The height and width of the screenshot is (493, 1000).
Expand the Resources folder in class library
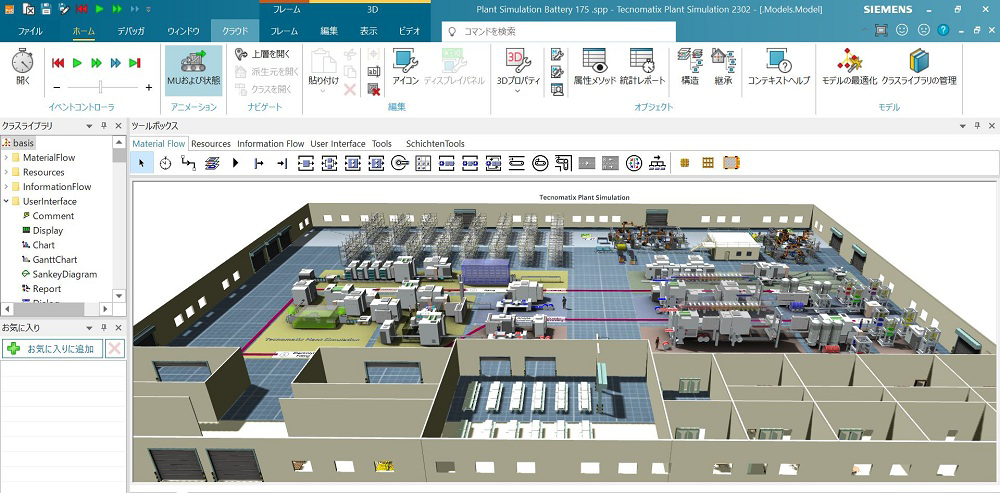tap(6, 172)
